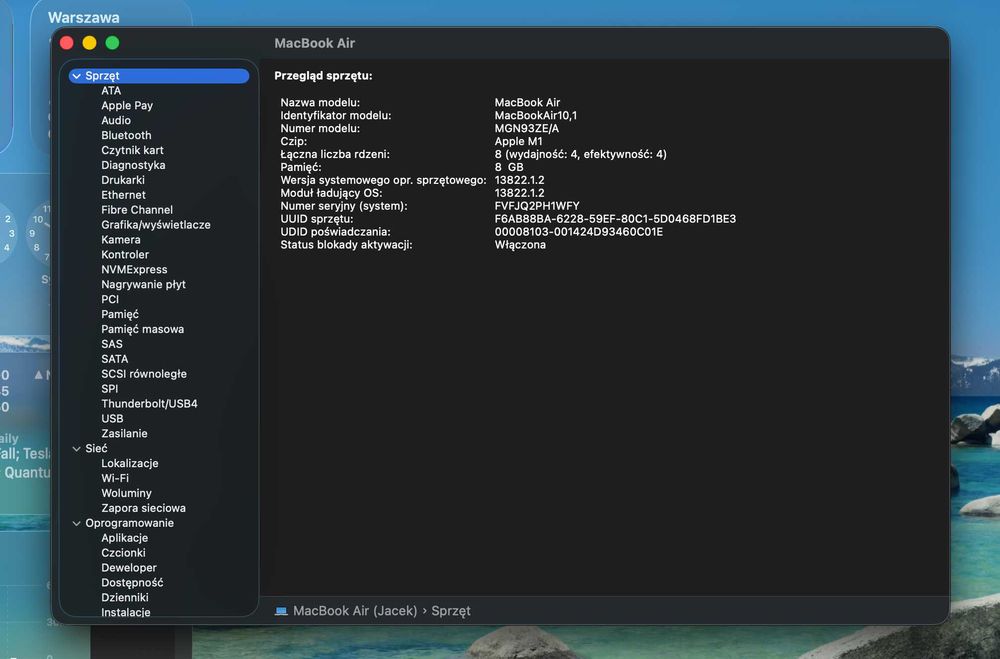The image size is (1000, 659).
Task: Select Ethernet in the sidebar
Action: [x=123, y=195]
